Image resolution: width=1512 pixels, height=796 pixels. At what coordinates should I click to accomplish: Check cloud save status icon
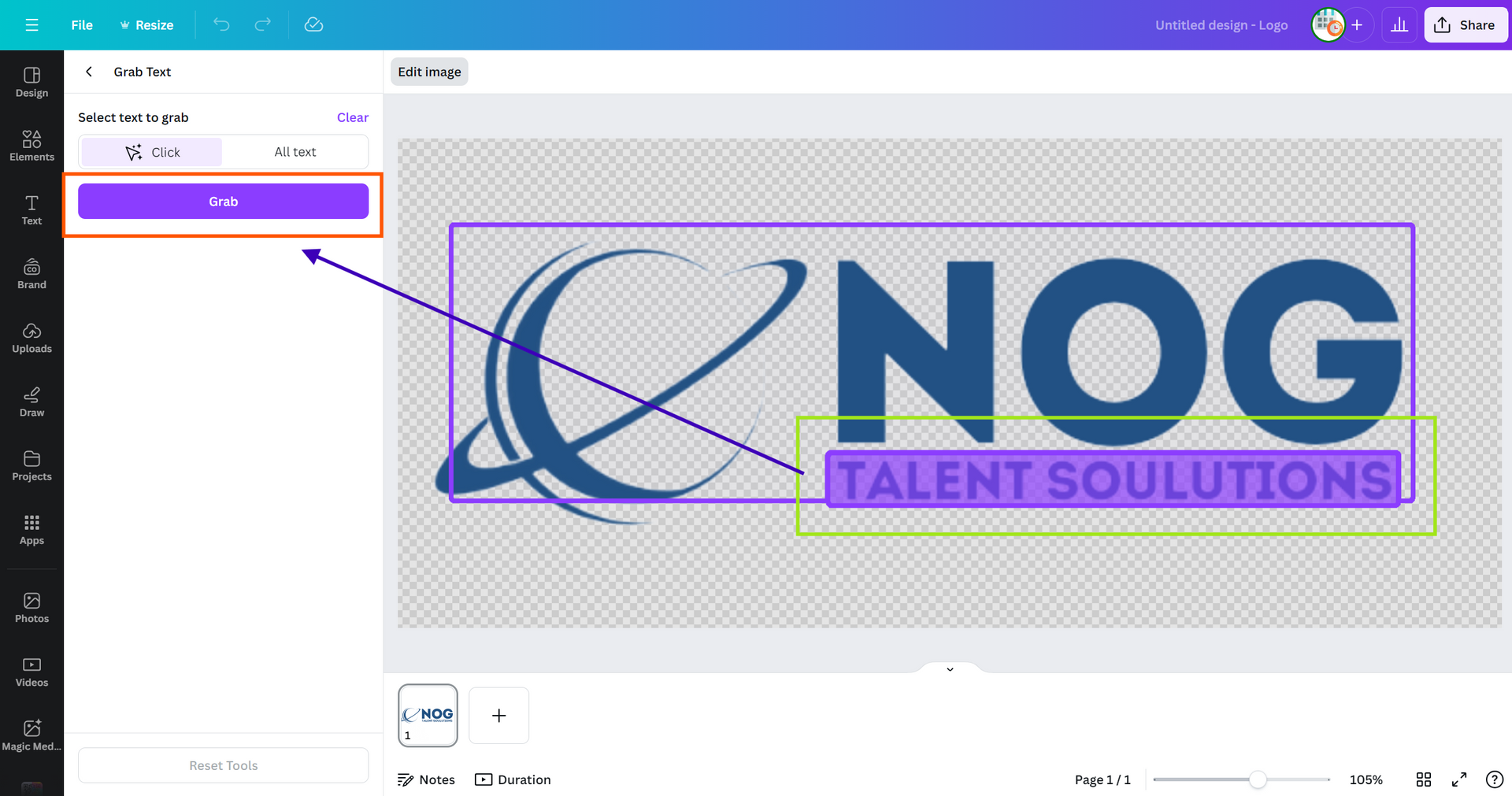tap(313, 25)
